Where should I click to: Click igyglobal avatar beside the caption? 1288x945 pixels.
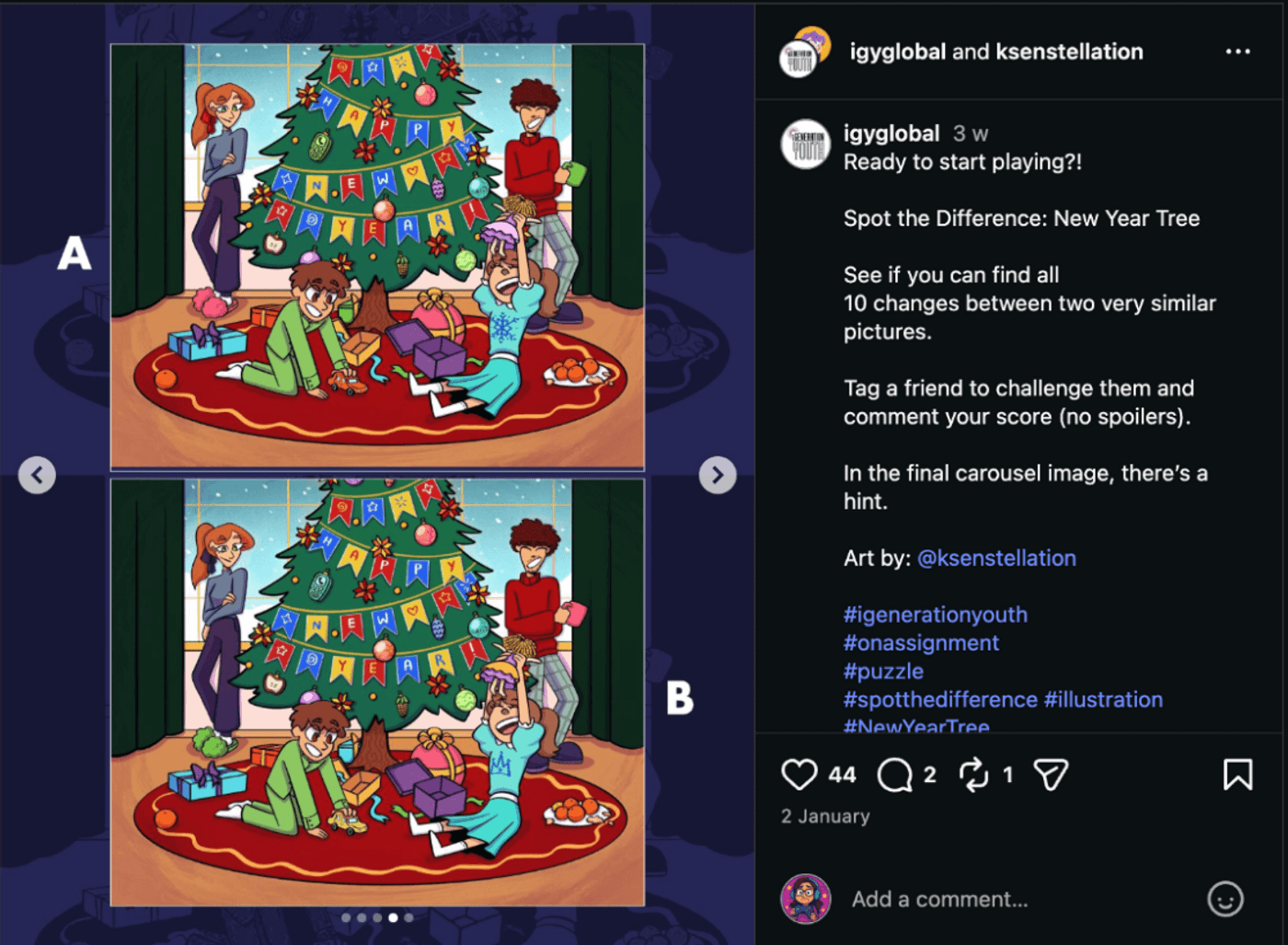806,144
